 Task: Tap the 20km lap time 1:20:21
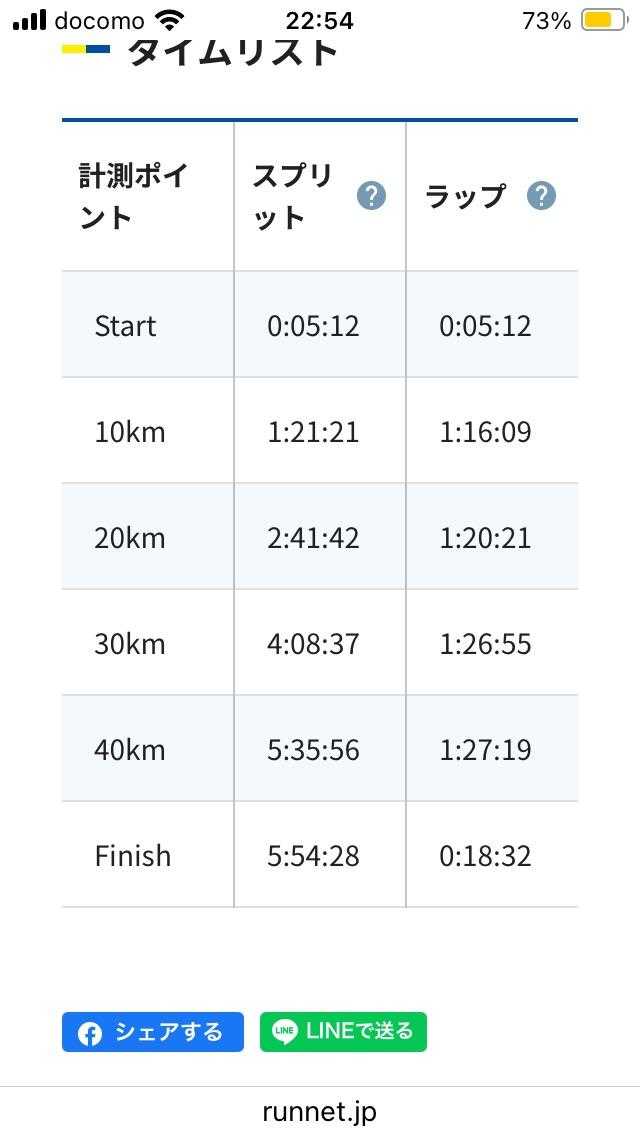point(485,538)
